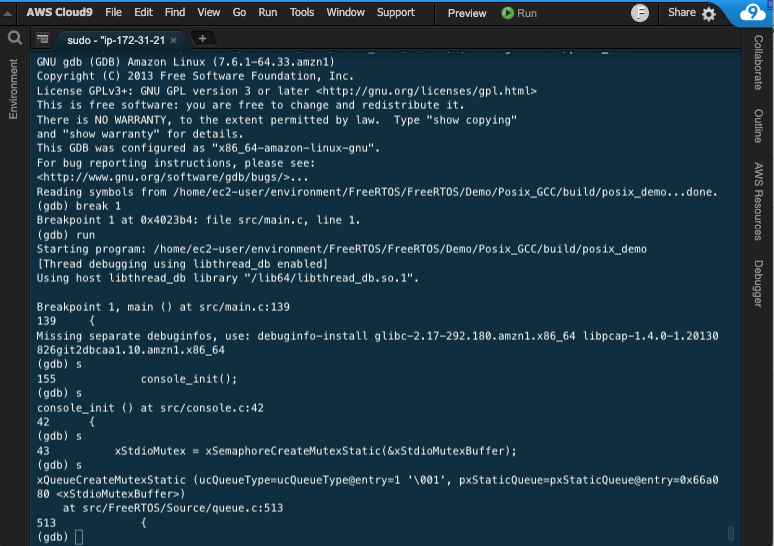Click the gnu.org gdb bugs URL text
Screen dimensions: 774x546
click(x=162, y=177)
